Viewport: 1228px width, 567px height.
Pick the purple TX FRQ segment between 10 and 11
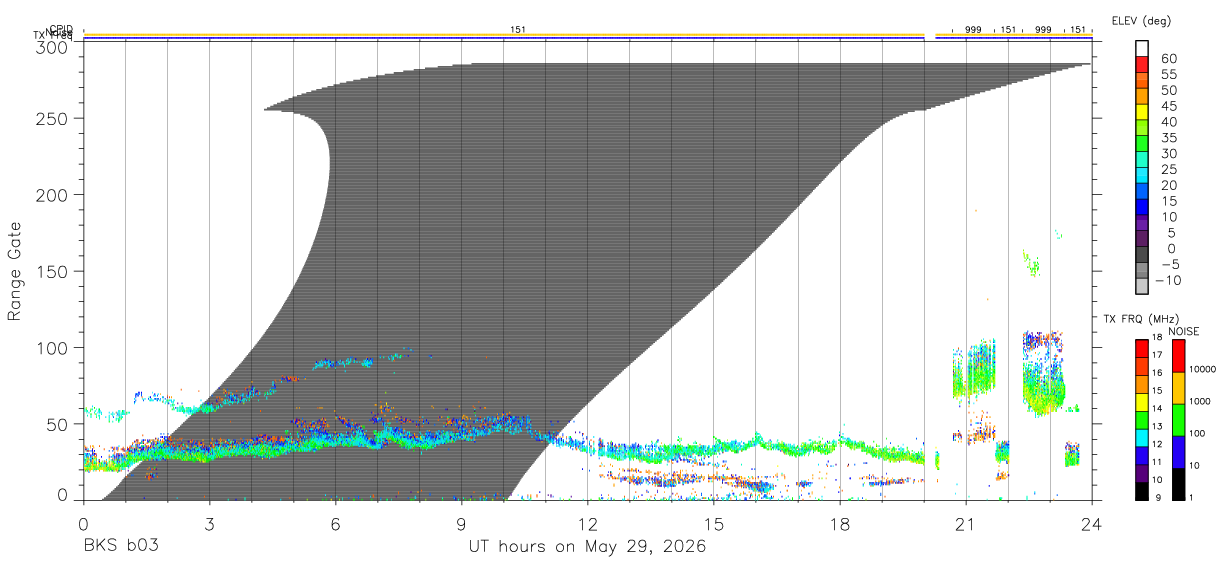point(1142,471)
